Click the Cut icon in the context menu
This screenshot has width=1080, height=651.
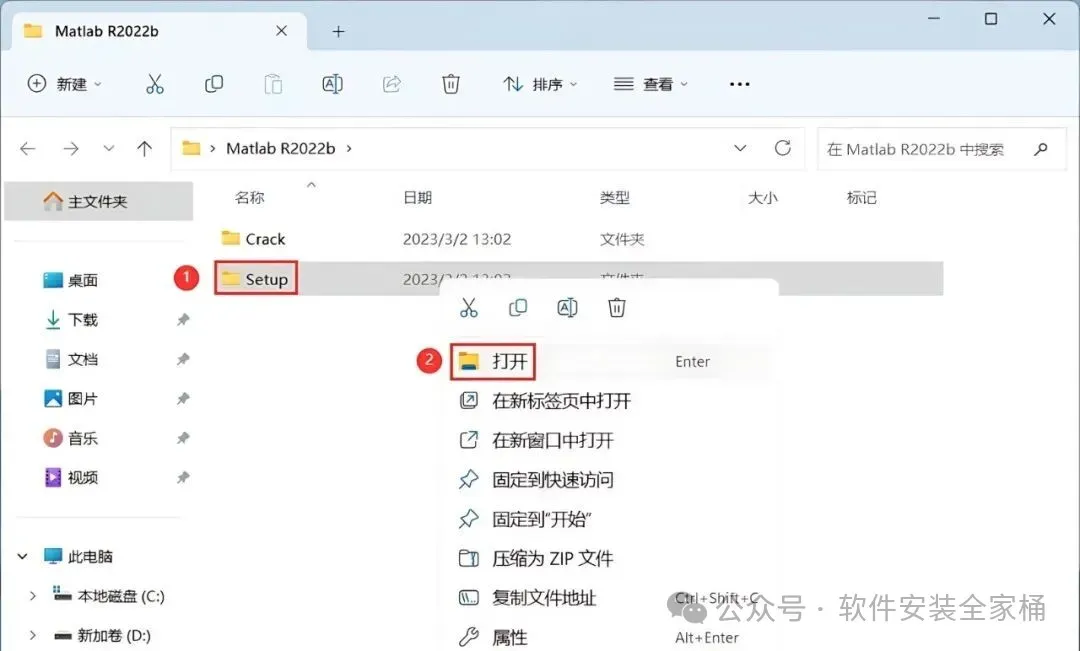[468, 307]
